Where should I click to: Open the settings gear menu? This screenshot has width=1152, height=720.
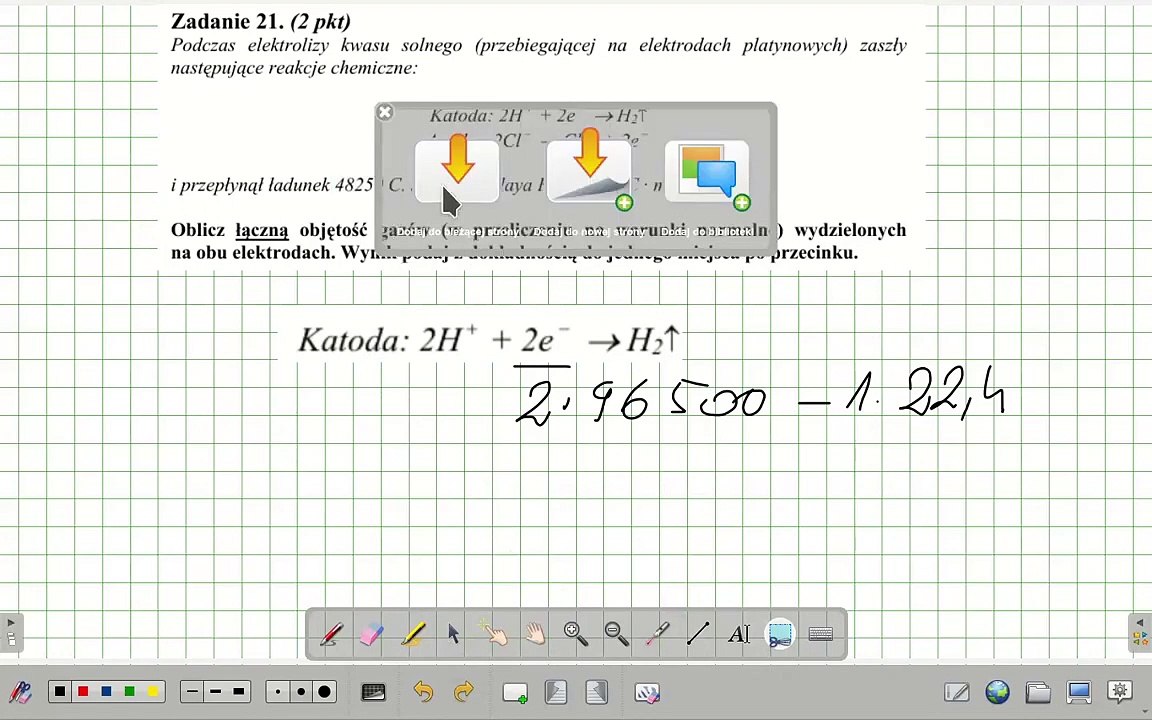[x=1120, y=691]
